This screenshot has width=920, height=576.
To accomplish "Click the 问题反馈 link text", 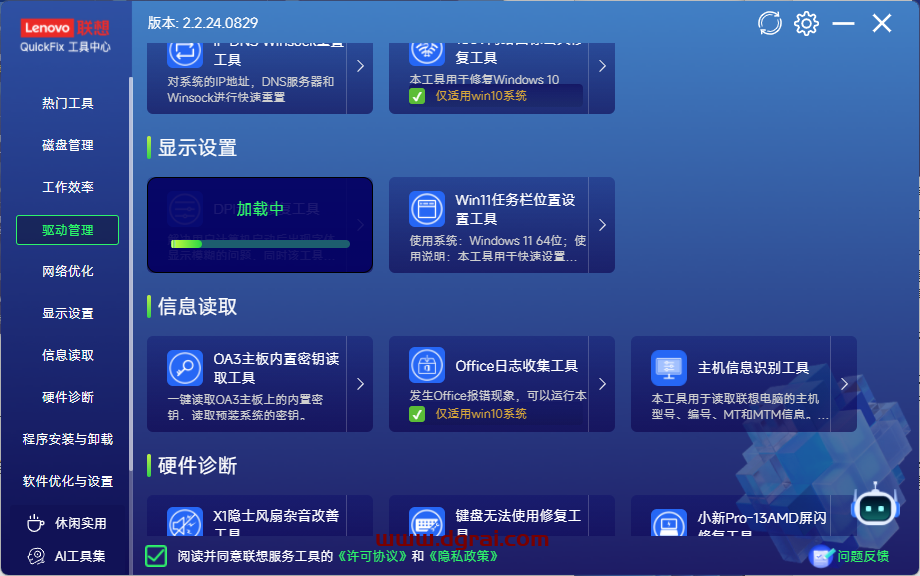I will (x=863, y=556).
